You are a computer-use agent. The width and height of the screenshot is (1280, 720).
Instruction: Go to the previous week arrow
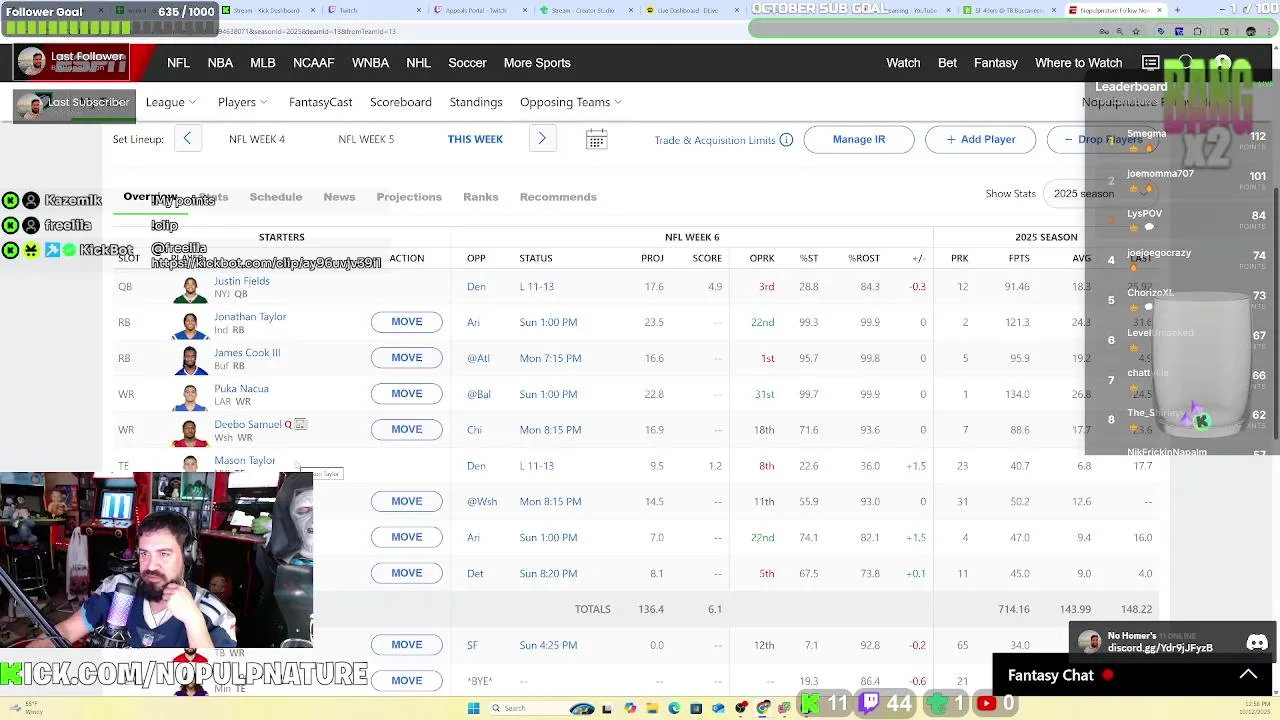(x=187, y=139)
